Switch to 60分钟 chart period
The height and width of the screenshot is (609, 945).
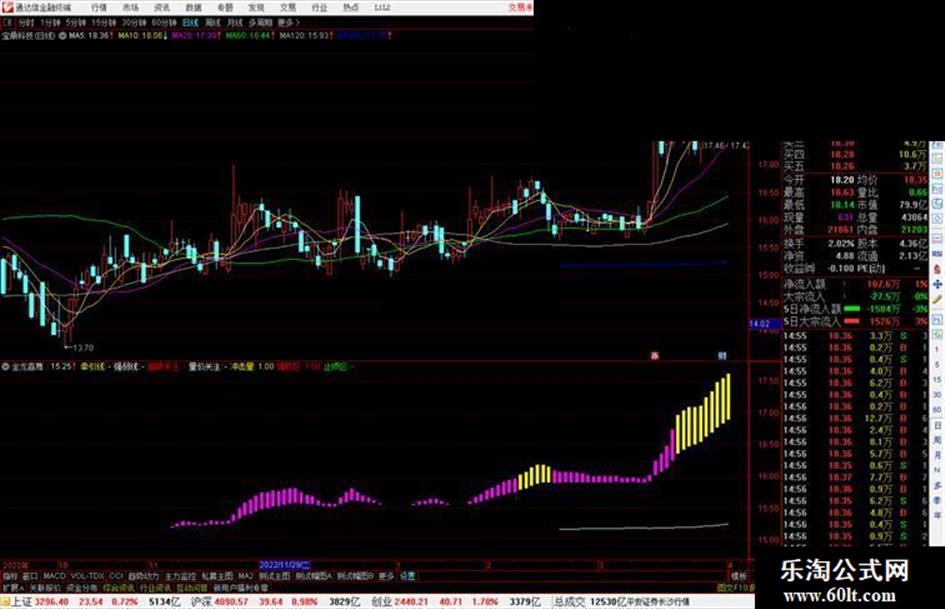tap(163, 23)
